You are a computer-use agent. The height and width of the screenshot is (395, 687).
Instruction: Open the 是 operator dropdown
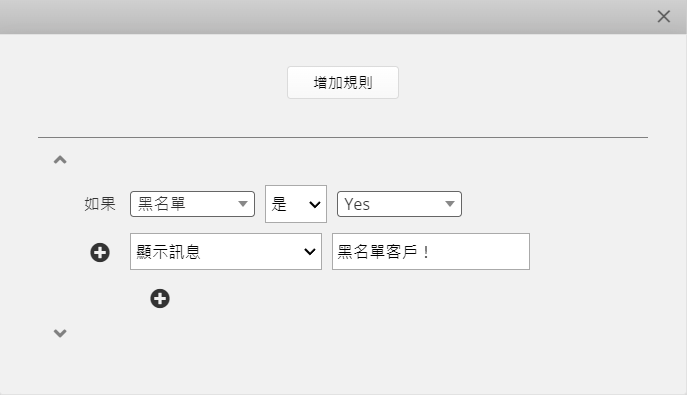[x=296, y=204]
